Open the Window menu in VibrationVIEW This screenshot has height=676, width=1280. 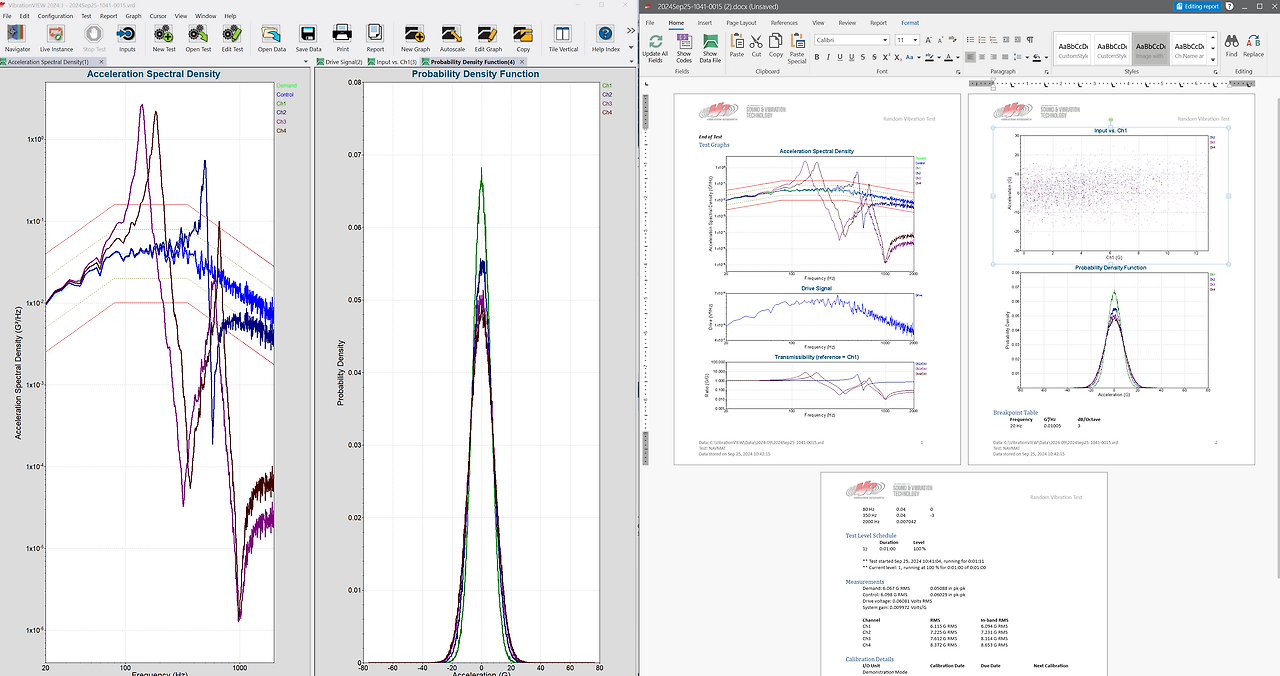click(205, 16)
